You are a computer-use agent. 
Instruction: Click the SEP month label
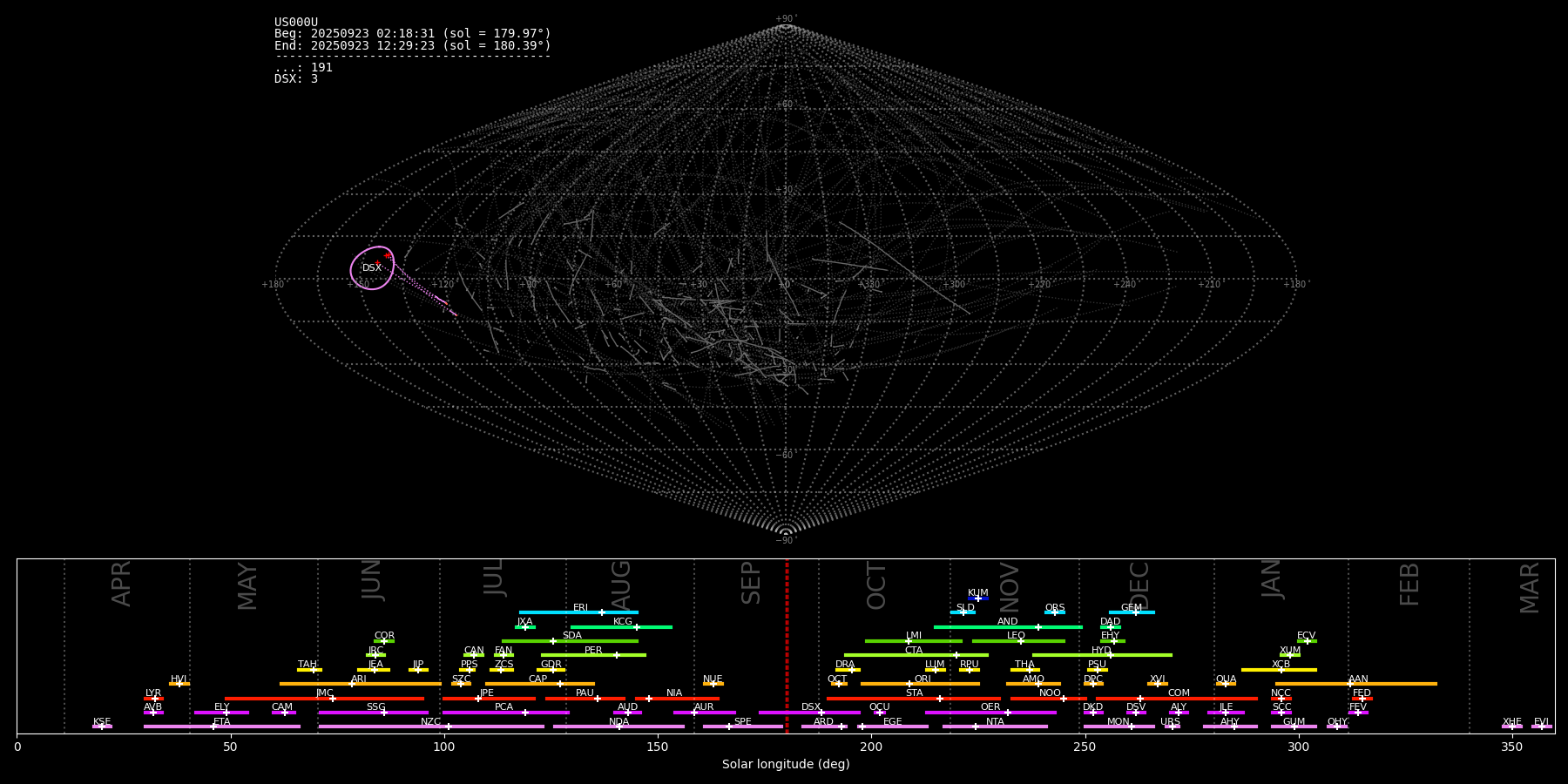tap(751, 583)
